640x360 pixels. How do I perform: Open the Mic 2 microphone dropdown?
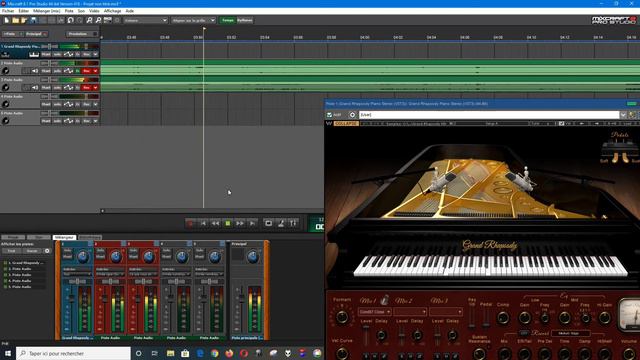(410, 312)
